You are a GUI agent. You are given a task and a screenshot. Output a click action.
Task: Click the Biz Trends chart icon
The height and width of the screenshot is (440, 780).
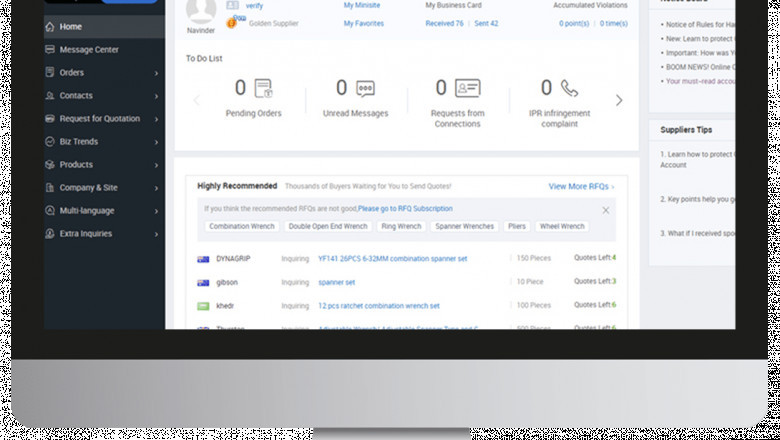(50, 142)
